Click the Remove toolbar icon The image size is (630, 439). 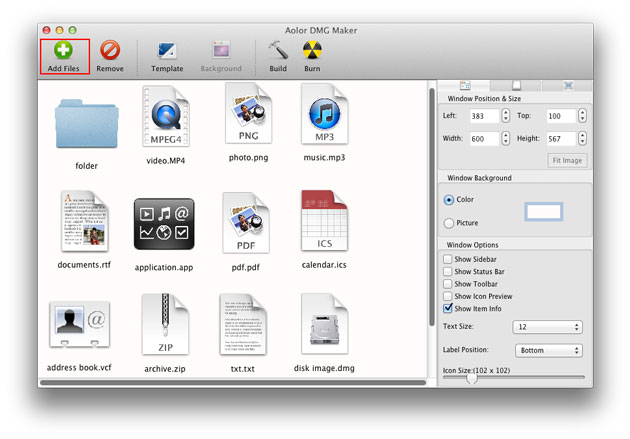[110, 50]
